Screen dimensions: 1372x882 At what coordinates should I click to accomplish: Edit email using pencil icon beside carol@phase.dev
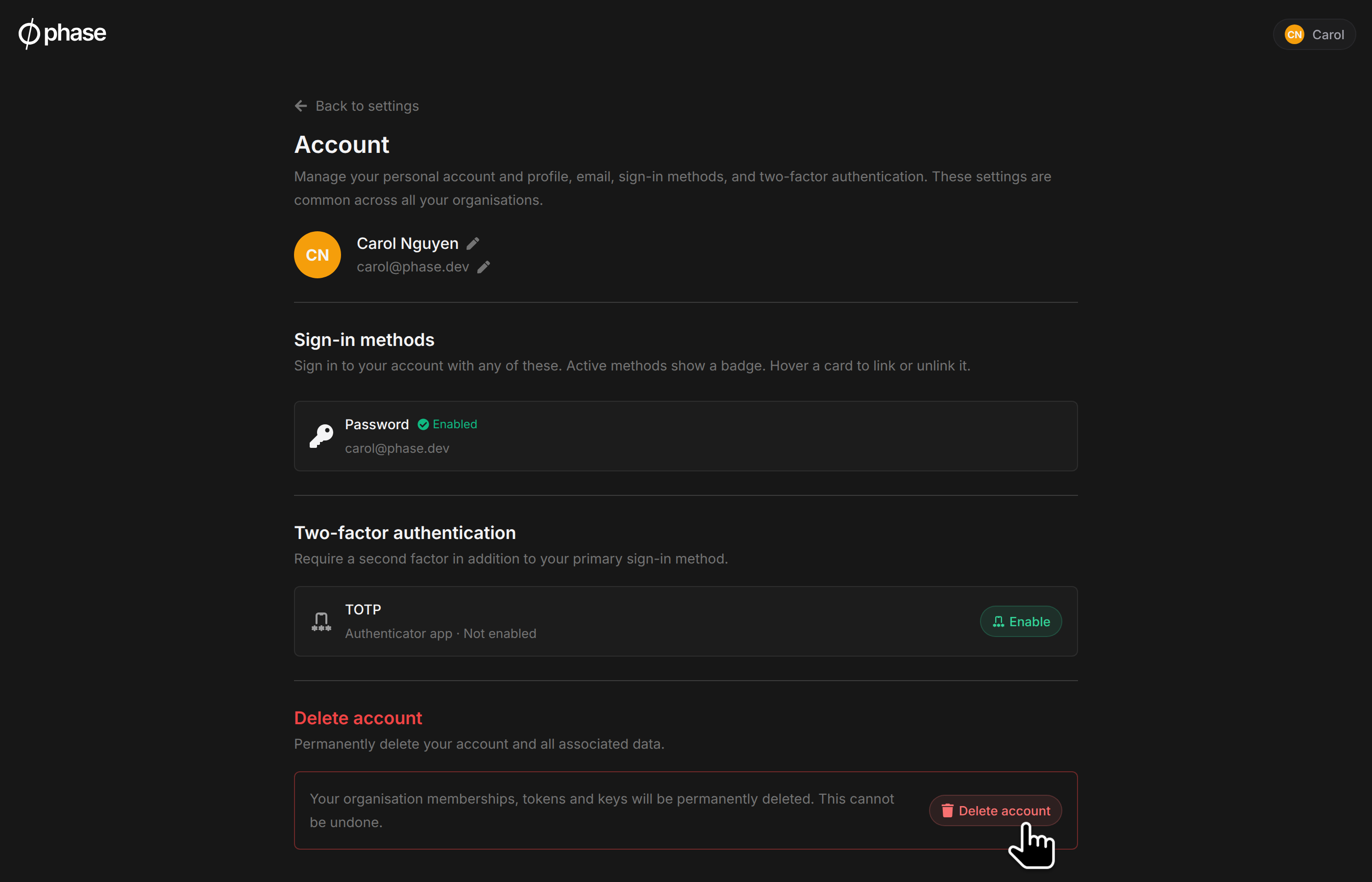(x=484, y=268)
